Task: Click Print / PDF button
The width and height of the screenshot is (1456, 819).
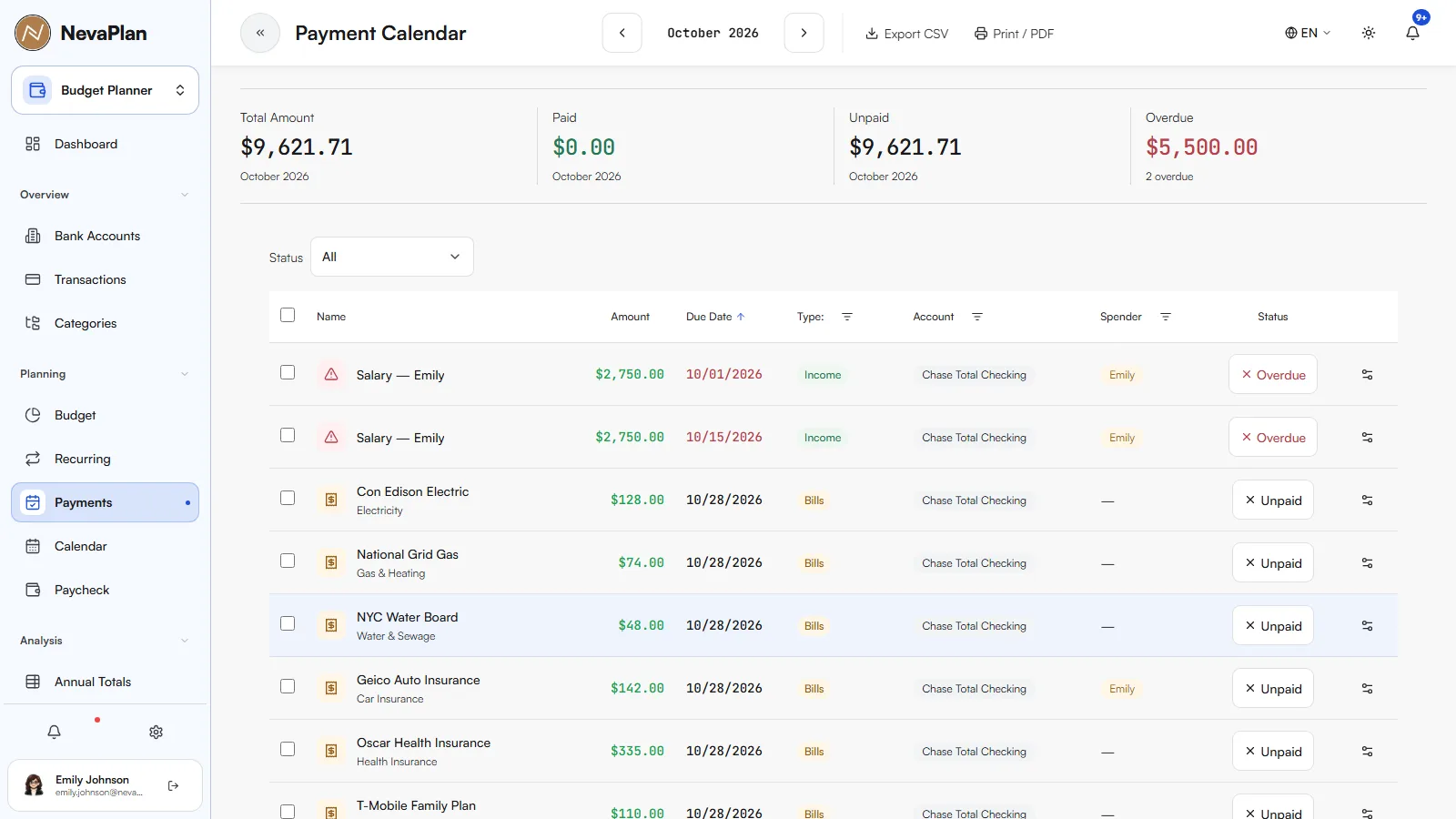Action: 1014,34
